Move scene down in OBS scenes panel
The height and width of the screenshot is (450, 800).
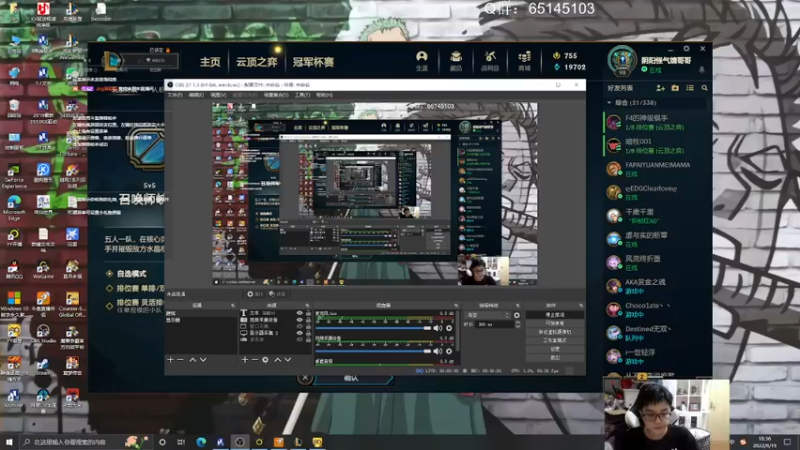203,360
